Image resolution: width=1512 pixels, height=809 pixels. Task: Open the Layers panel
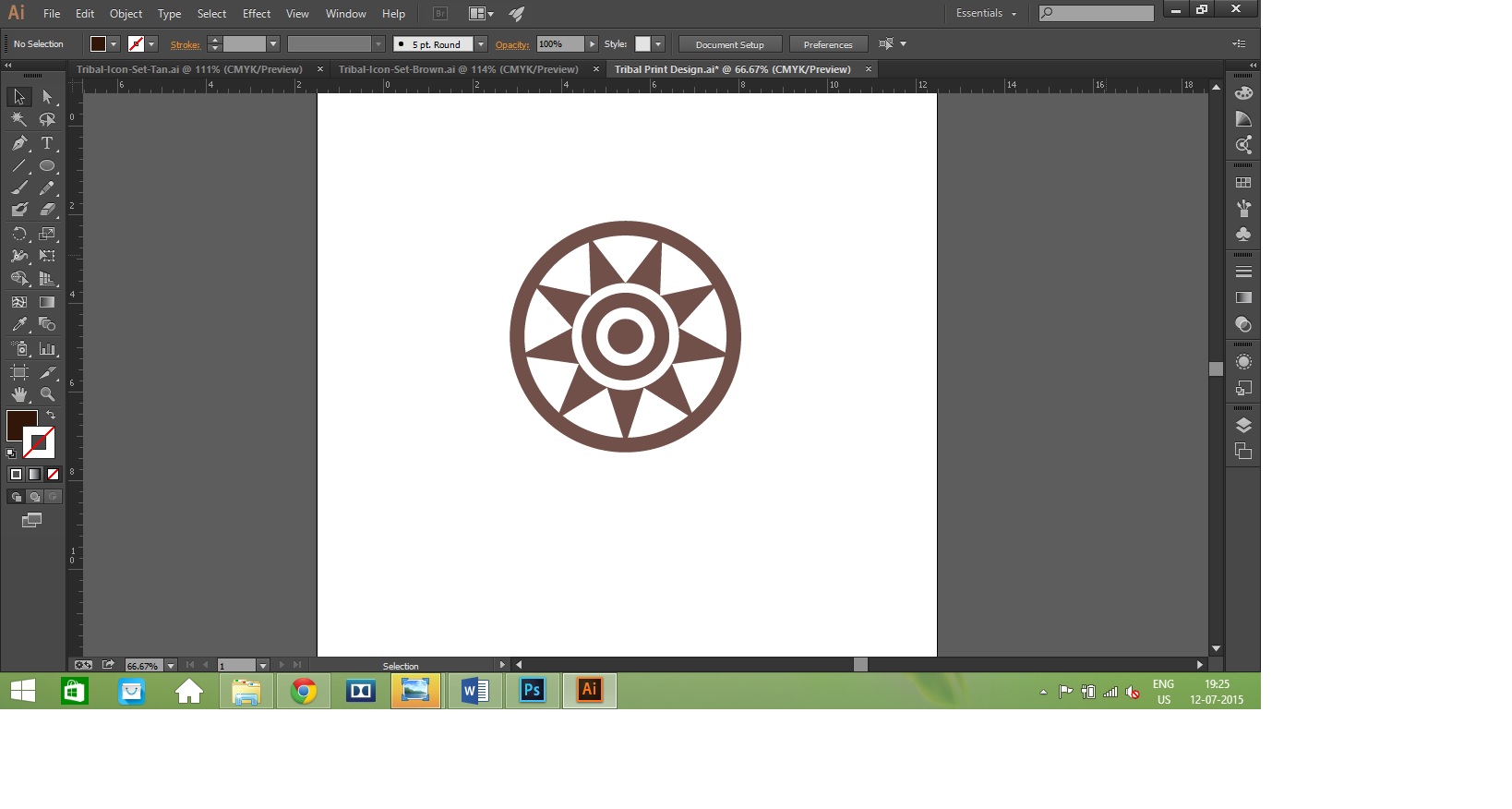(x=1243, y=425)
